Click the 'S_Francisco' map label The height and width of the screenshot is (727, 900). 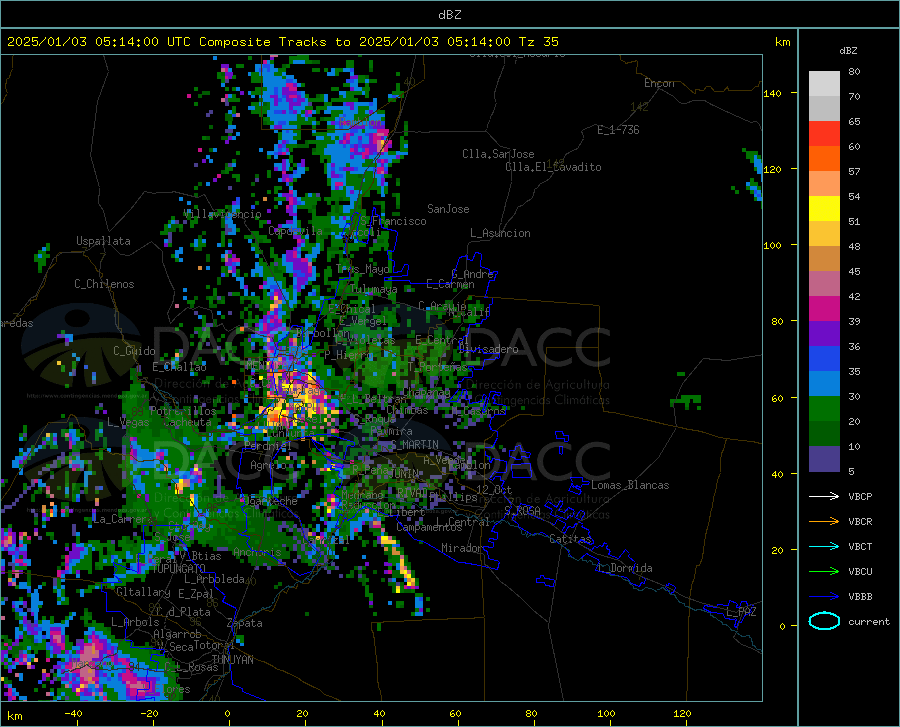click(x=394, y=221)
